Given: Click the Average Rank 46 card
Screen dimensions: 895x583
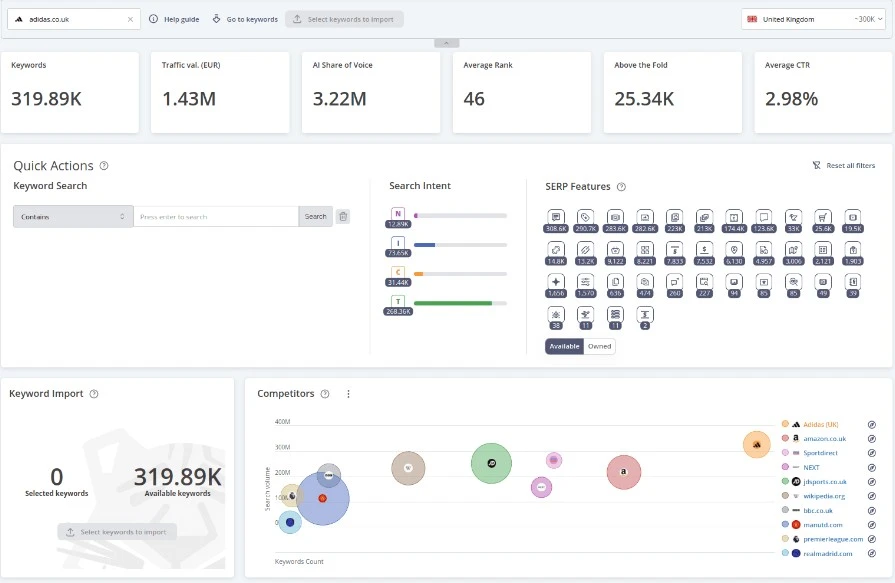Looking at the screenshot, I should (x=522, y=93).
